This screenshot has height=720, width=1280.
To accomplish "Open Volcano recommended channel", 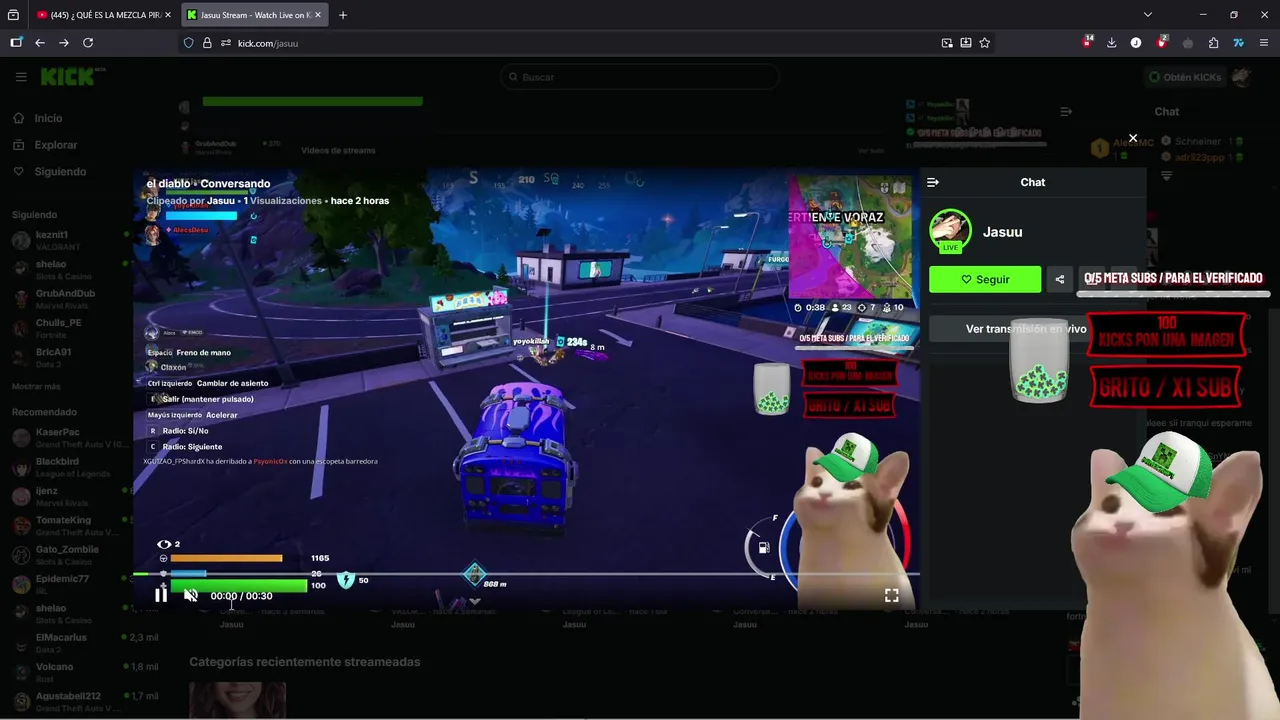I will (x=67, y=671).
